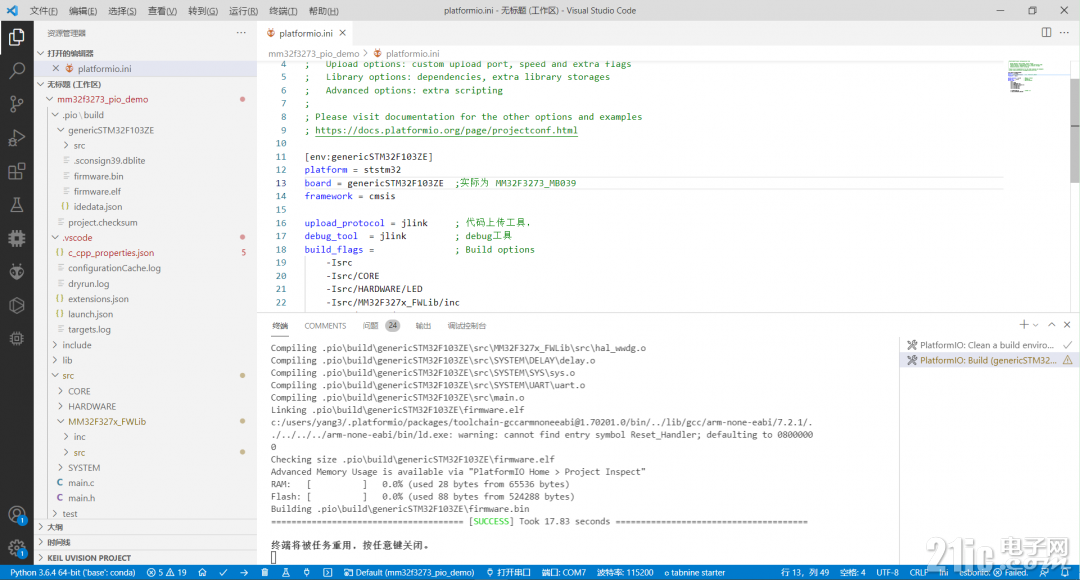Open the Source Control view
This screenshot has height=580, width=1080.
(x=17, y=104)
